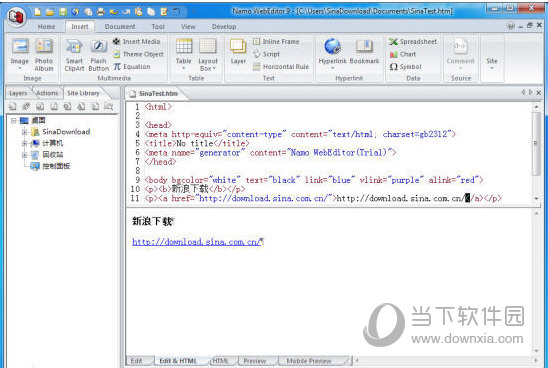The width and height of the screenshot is (548, 368).
Task: Click the last Site Library toolbar icon
Action: [x=109, y=107]
